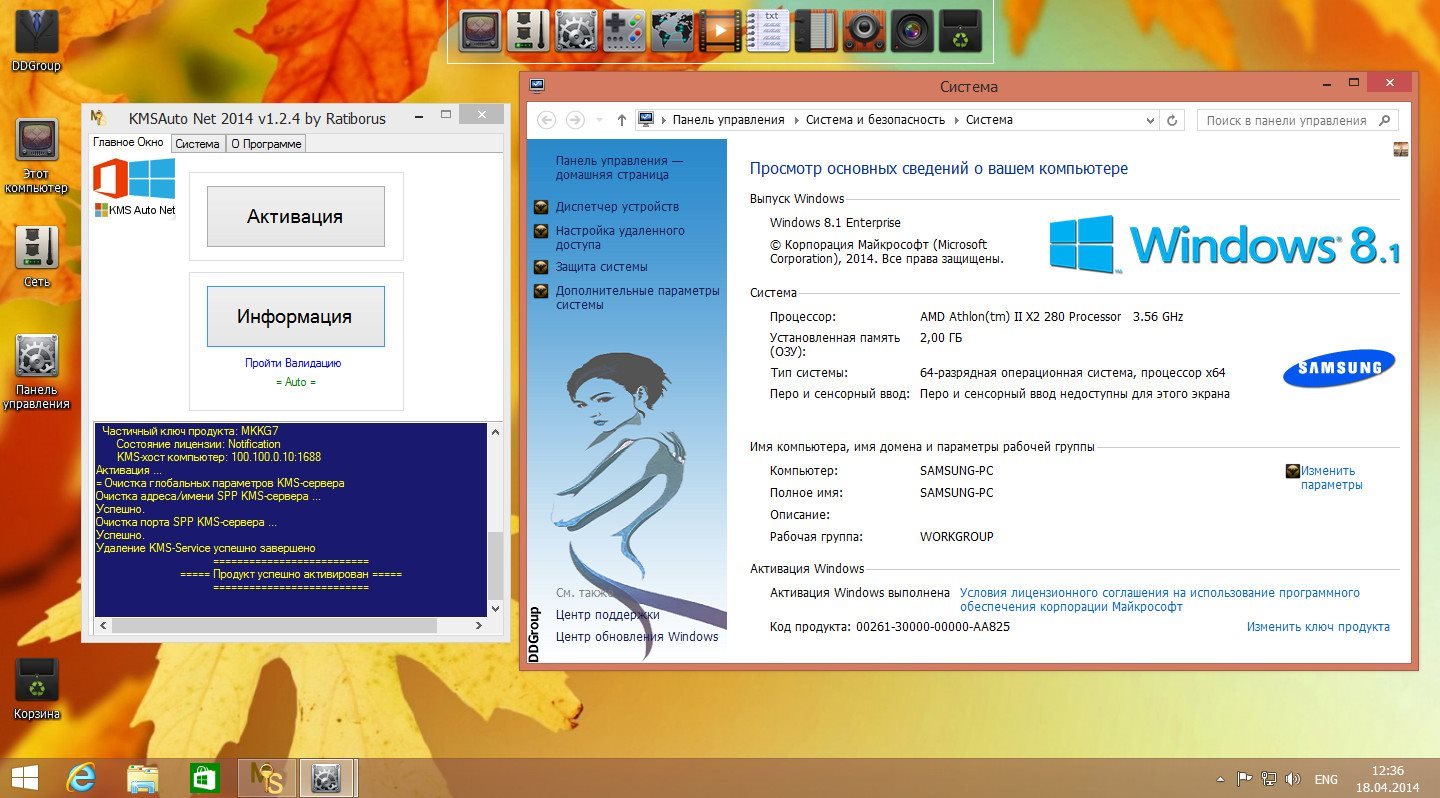The width and height of the screenshot is (1440, 798).
Task: Open the black notebook icon in the top dock
Action: 816,31
